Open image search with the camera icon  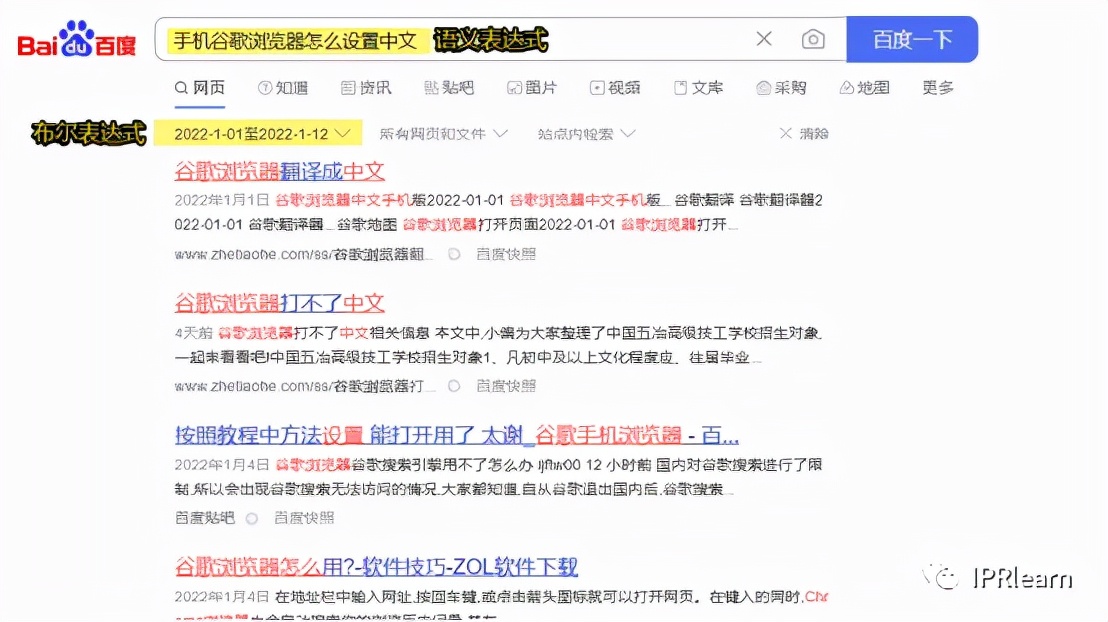[x=813, y=39]
